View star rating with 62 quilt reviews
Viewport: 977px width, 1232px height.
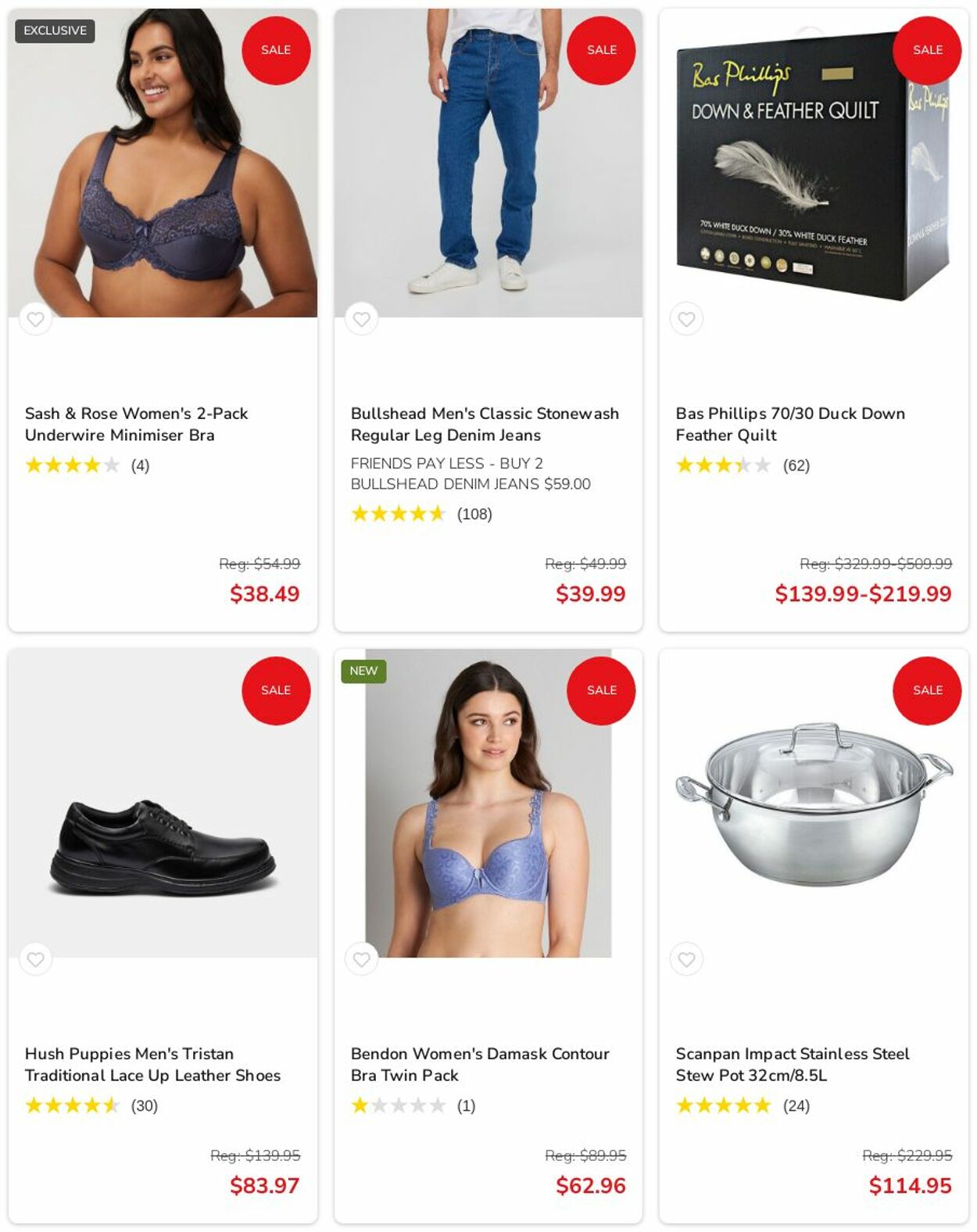tap(743, 466)
